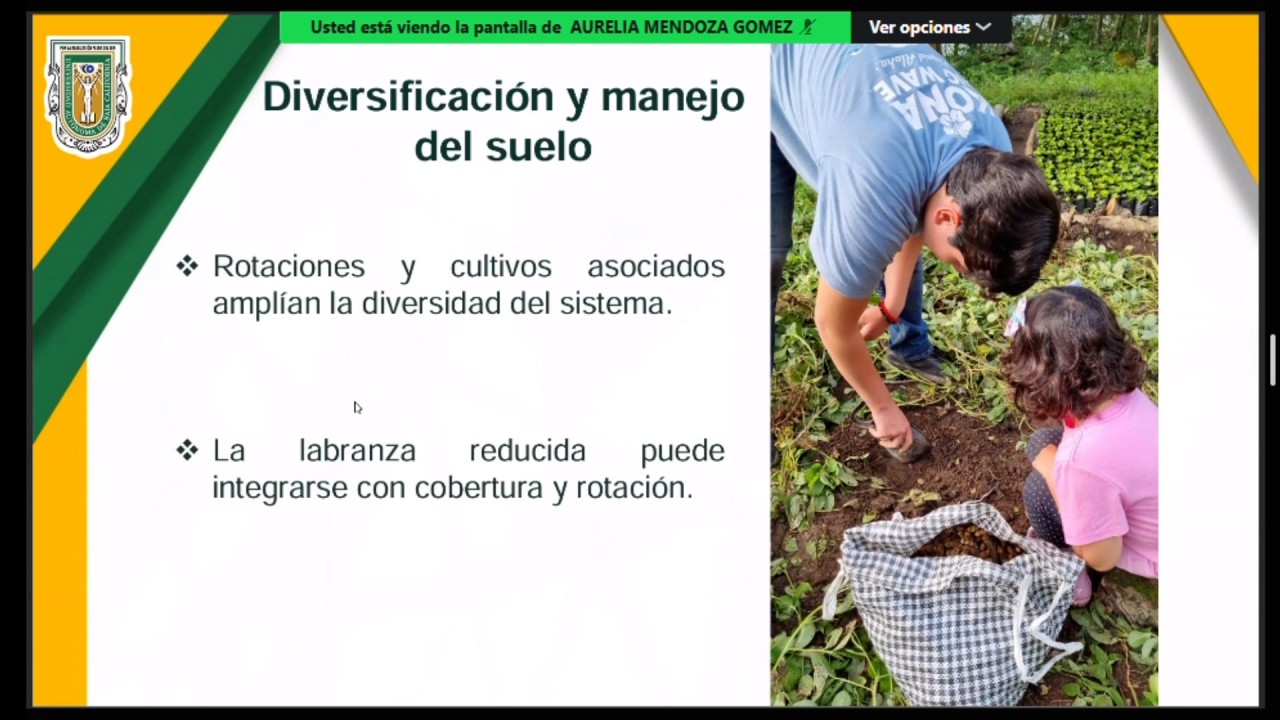Click the vertical scrollbar thumb at right edge
1280x720 pixels.
pyautogui.click(x=1273, y=360)
